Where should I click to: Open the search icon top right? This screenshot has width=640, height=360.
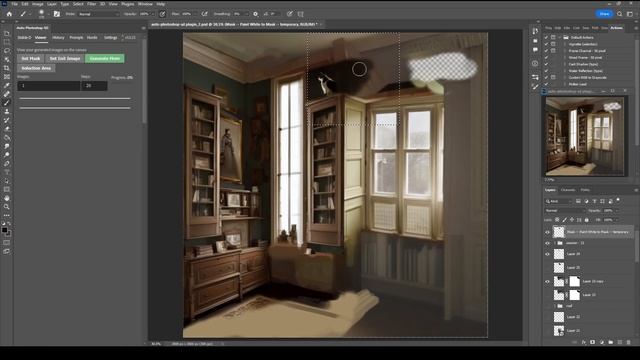click(x=620, y=14)
